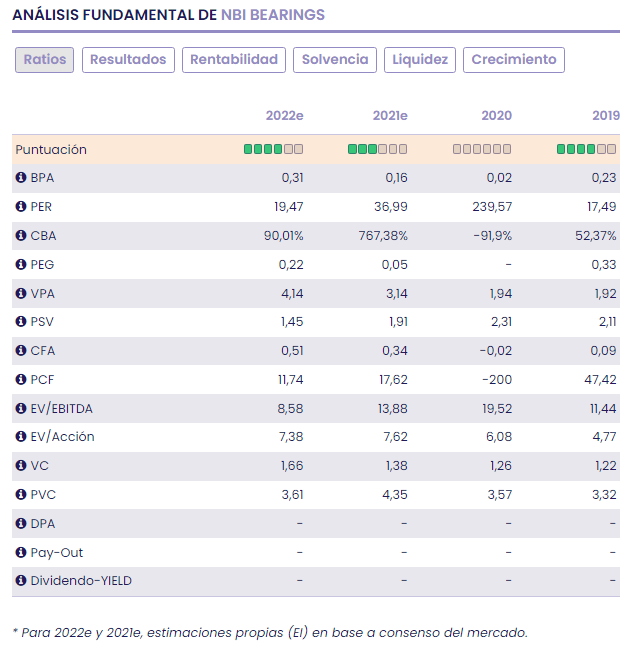Click the EV/EBITDA value 13,88
Screen dimensions: 630x650
[393, 409]
